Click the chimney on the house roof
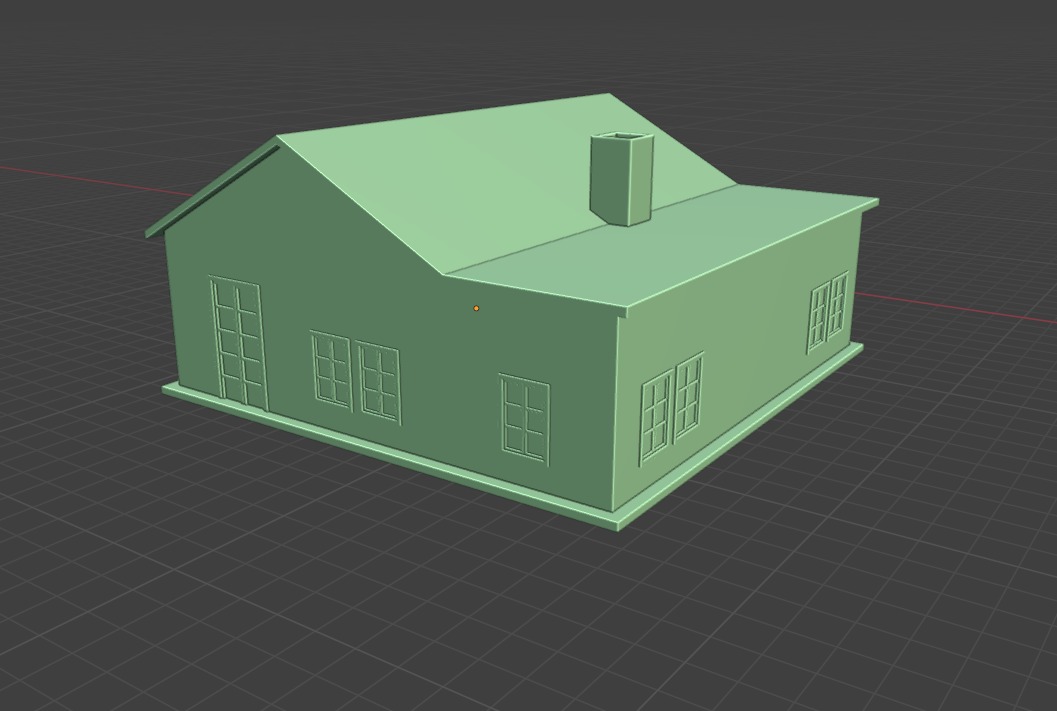1057x711 pixels. coord(622,179)
